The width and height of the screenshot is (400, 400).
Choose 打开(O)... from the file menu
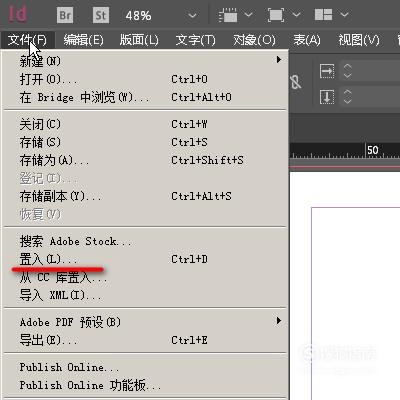pyautogui.click(x=145, y=79)
